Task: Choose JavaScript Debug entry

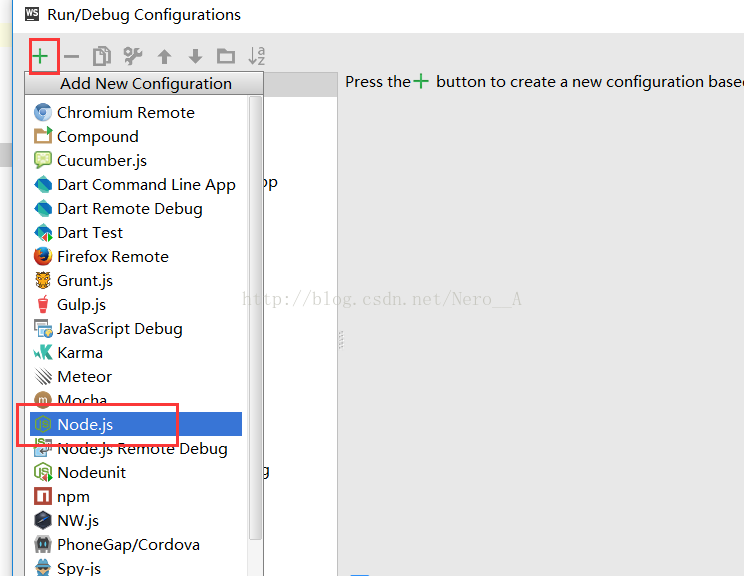Action: [138, 328]
